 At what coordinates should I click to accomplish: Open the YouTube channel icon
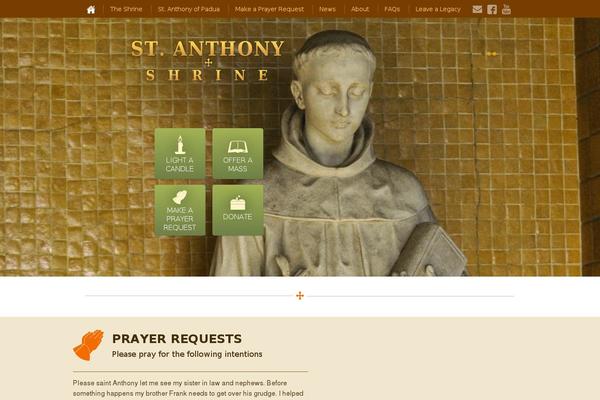coord(506,9)
